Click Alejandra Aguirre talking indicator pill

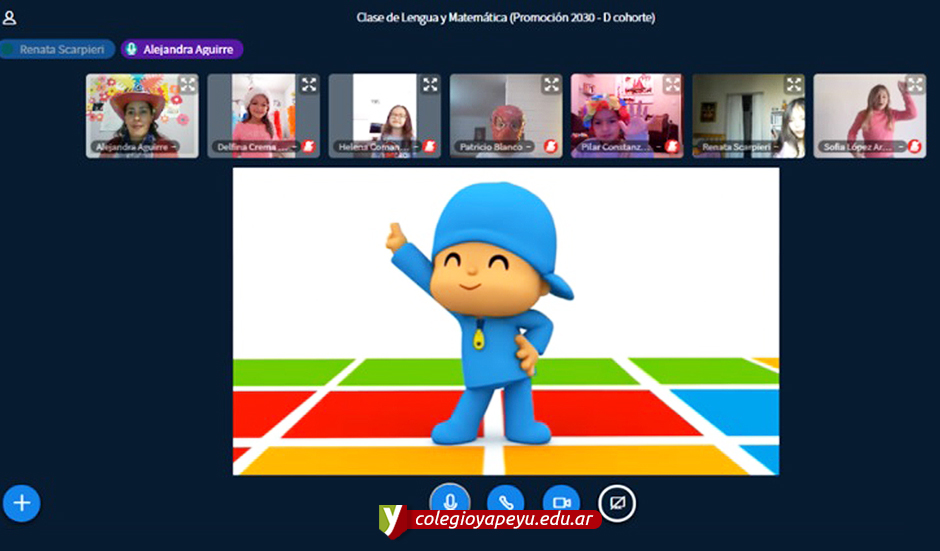pos(182,49)
